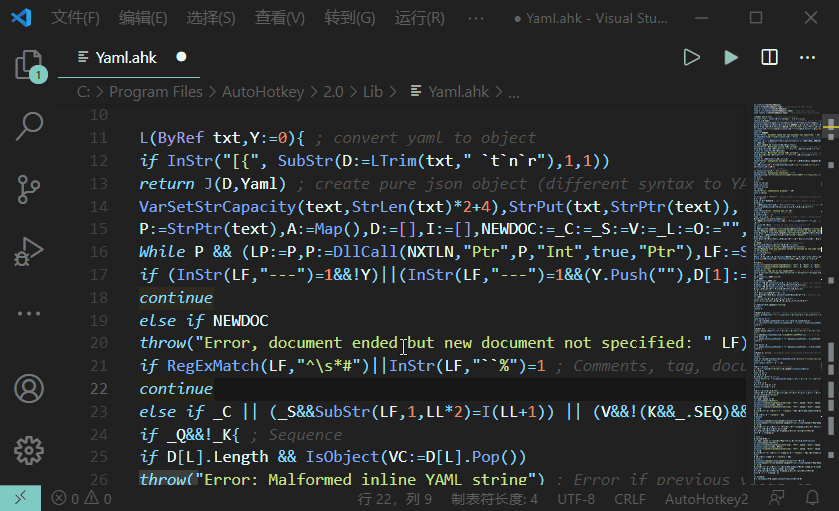Image resolution: width=839 pixels, height=511 pixels.
Task: Open the 编辑(E) menu
Action: (x=143, y=18)
